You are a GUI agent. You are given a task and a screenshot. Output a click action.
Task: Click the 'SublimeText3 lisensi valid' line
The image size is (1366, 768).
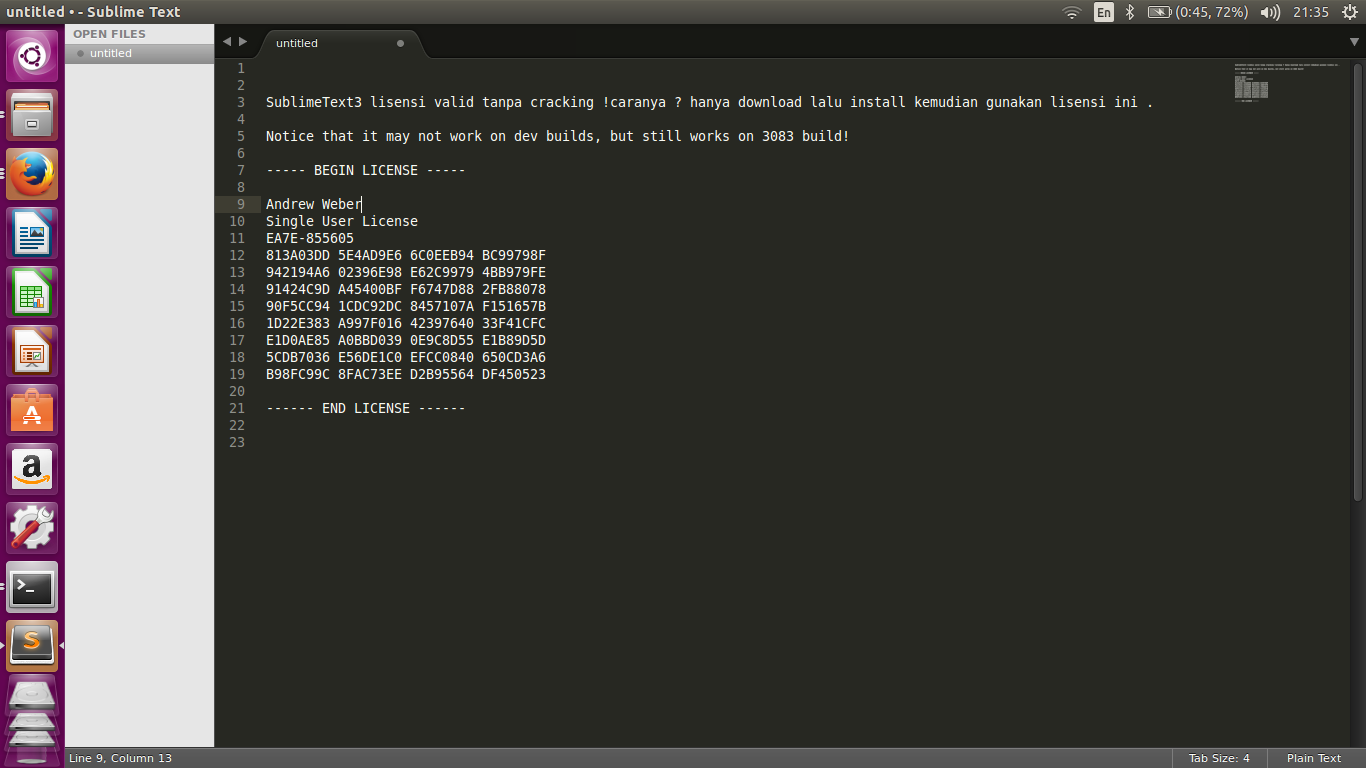pos(710,102)
